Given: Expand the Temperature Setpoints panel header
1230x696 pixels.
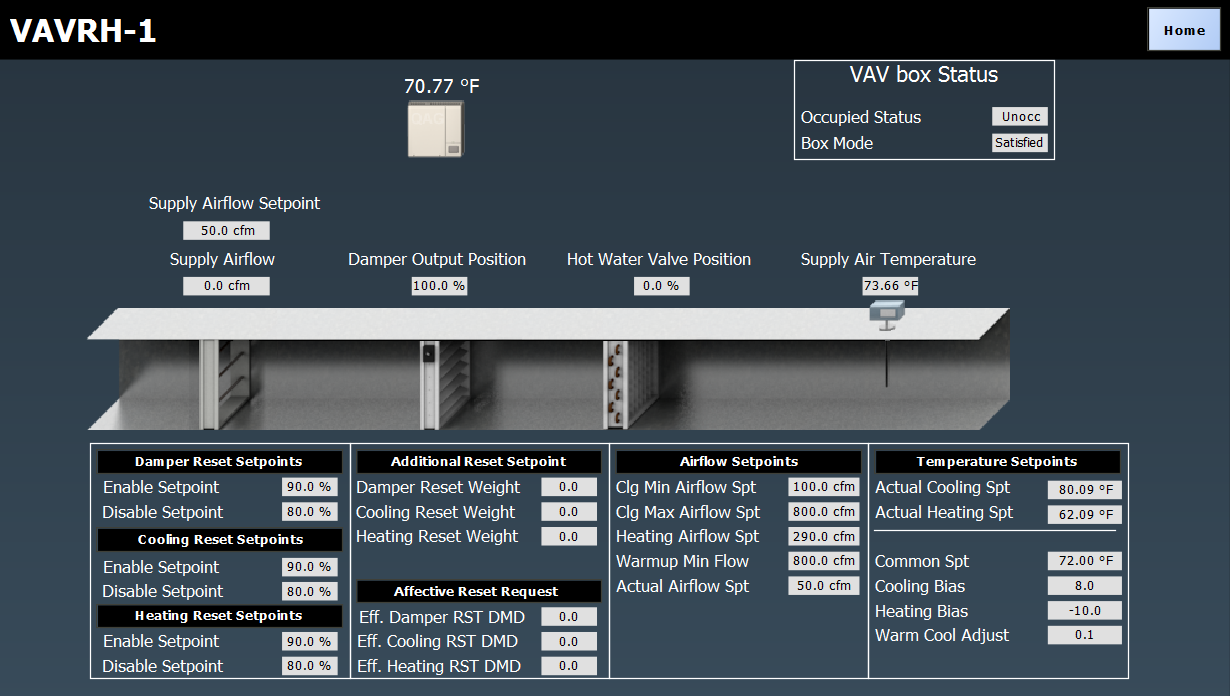Looking at the screenshot, I should (996, 461).
